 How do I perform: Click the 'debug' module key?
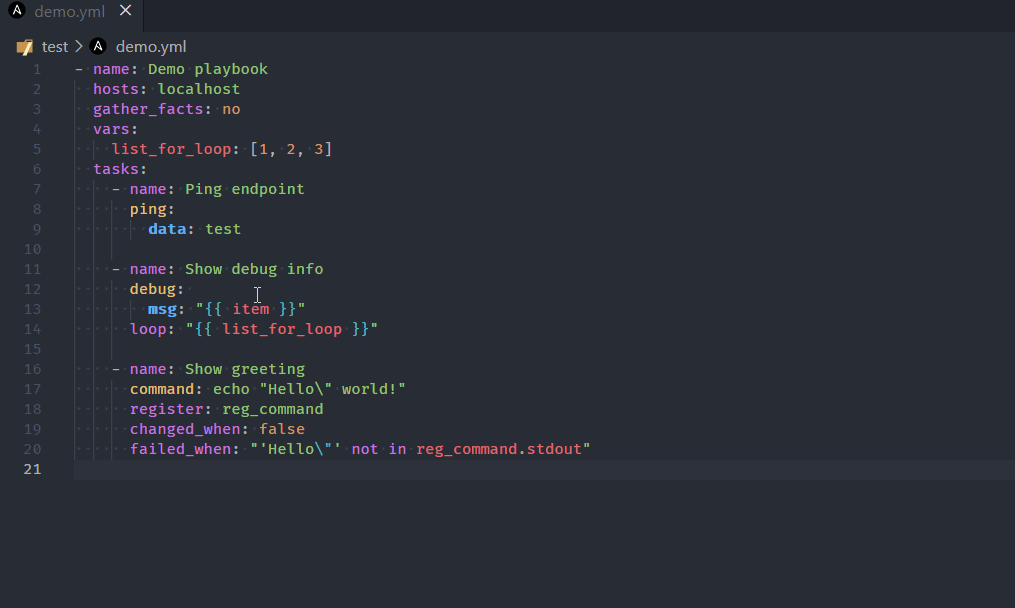tap(153, 289)
